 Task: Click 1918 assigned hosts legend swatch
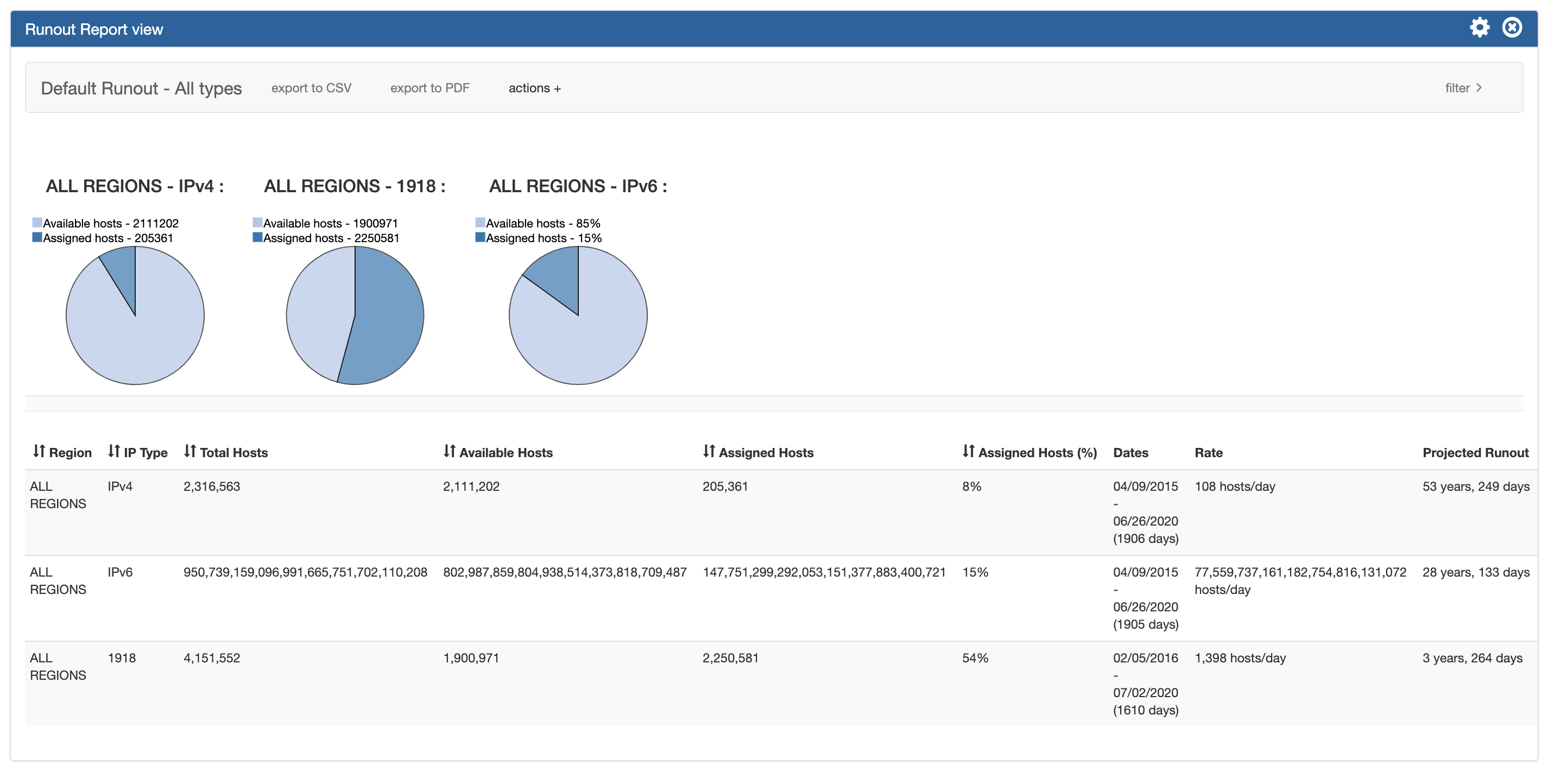pos(257,238)
